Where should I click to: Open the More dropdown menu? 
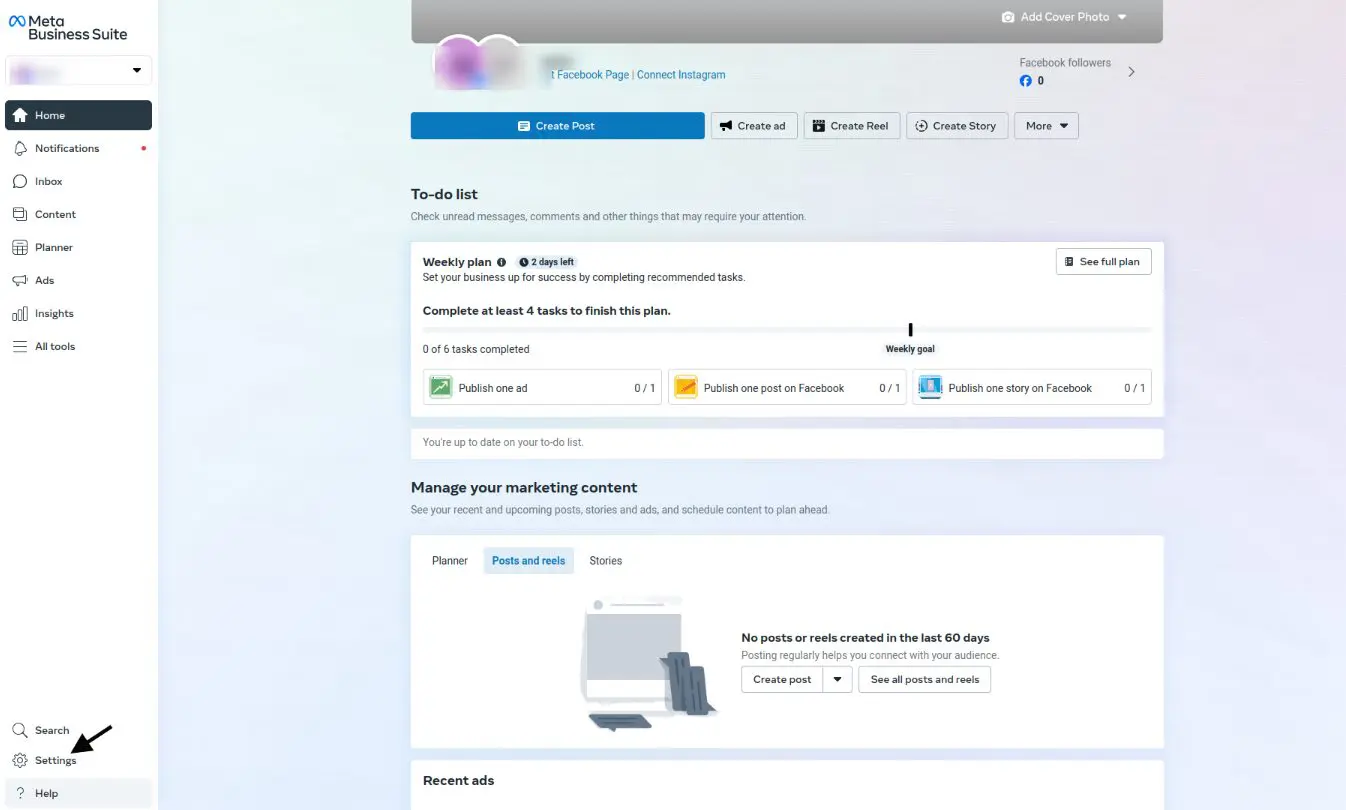[x=1046, y=126]
